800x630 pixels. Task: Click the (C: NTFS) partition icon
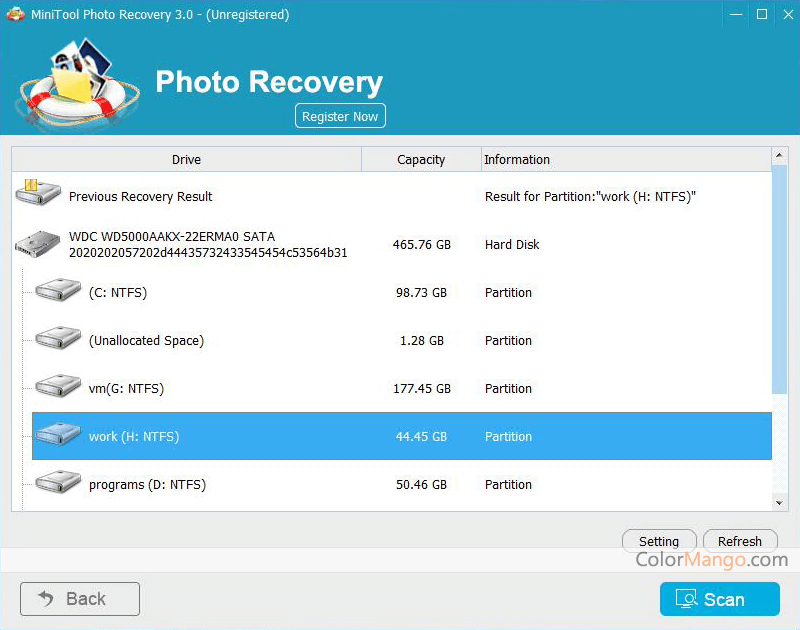(57, 291)
